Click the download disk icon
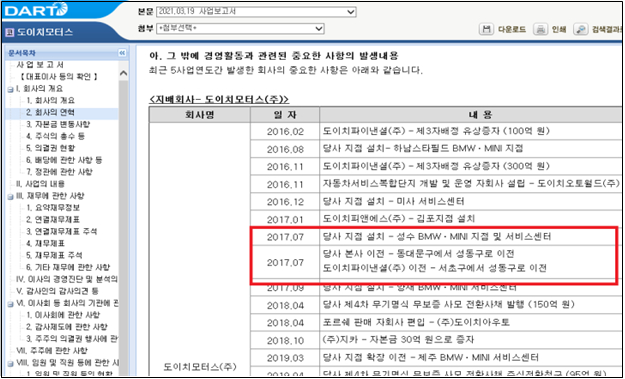625x379 pixels. pos(486,29)
